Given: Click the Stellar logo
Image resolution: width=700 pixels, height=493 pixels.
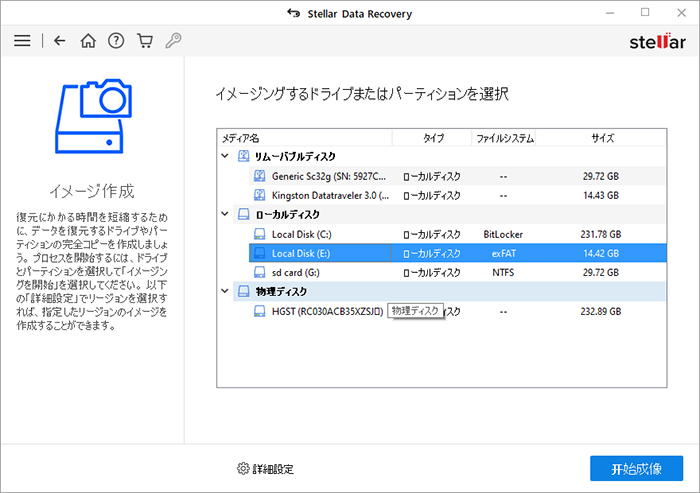Looking at the screenshot, I should pos(655,41).
